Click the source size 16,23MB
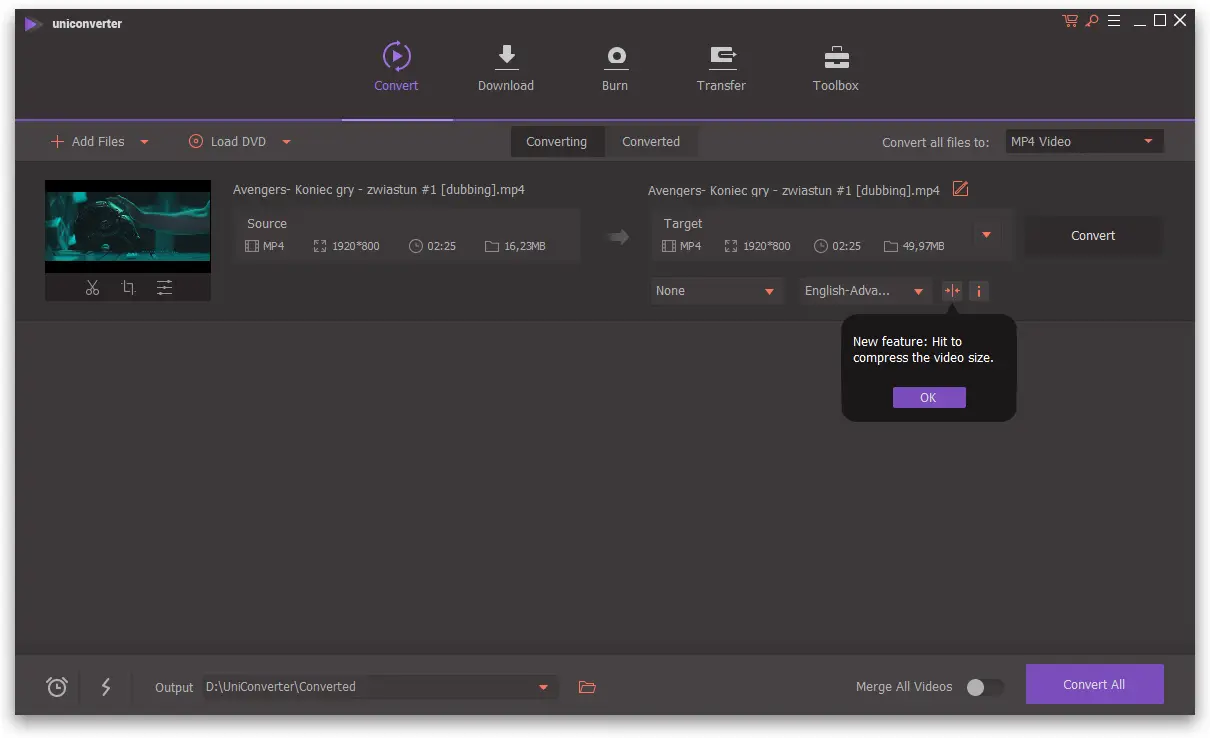Screen dimensions: 1210x738 525,246
